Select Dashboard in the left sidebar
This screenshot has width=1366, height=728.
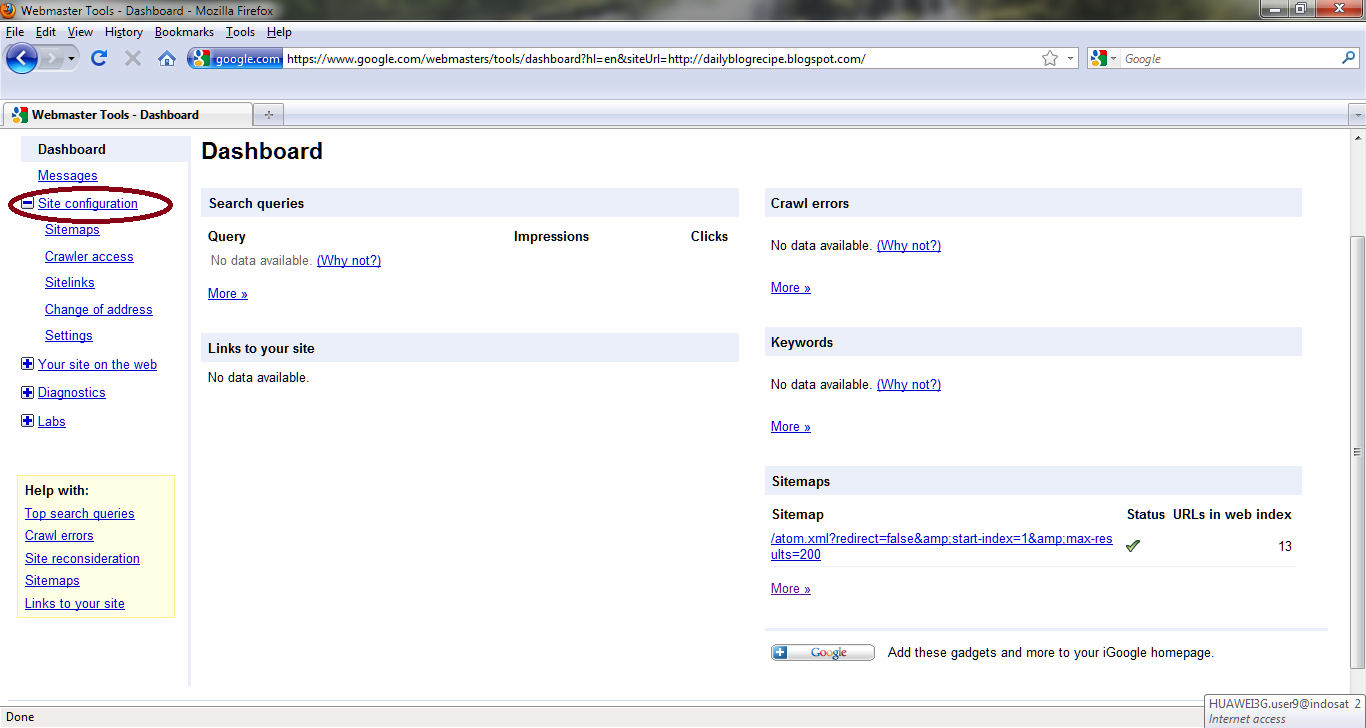(72, 149)
